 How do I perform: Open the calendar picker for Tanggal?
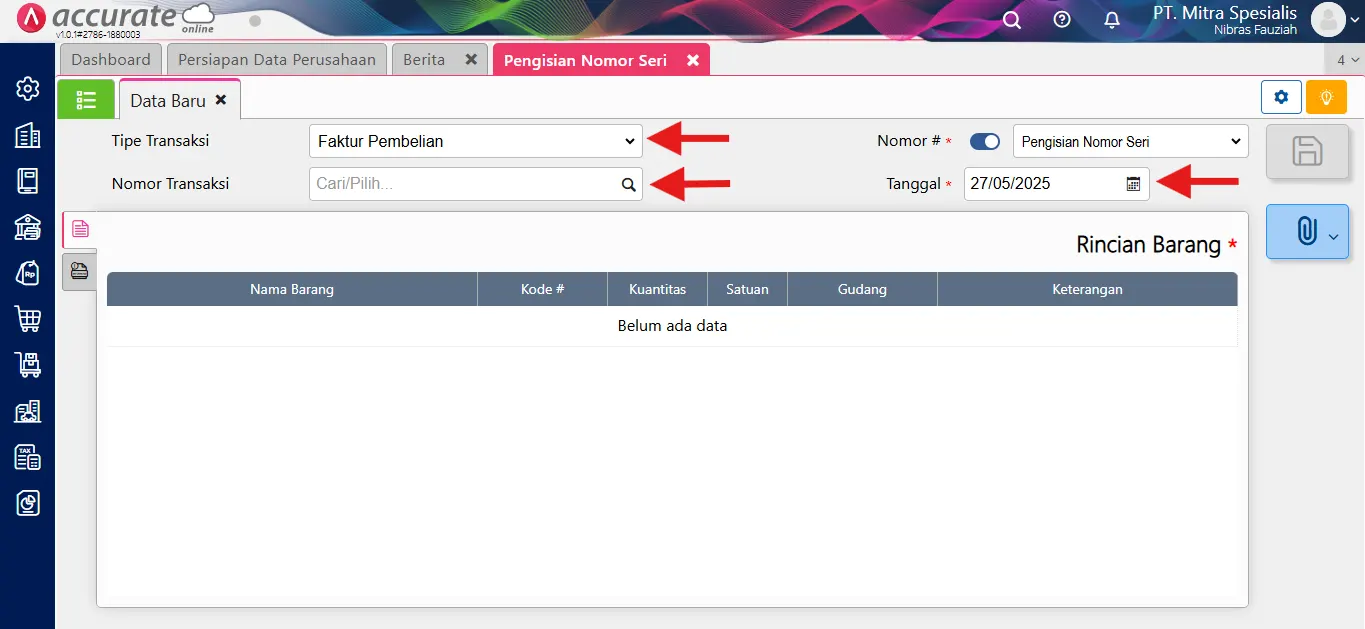coord(1134,184)
